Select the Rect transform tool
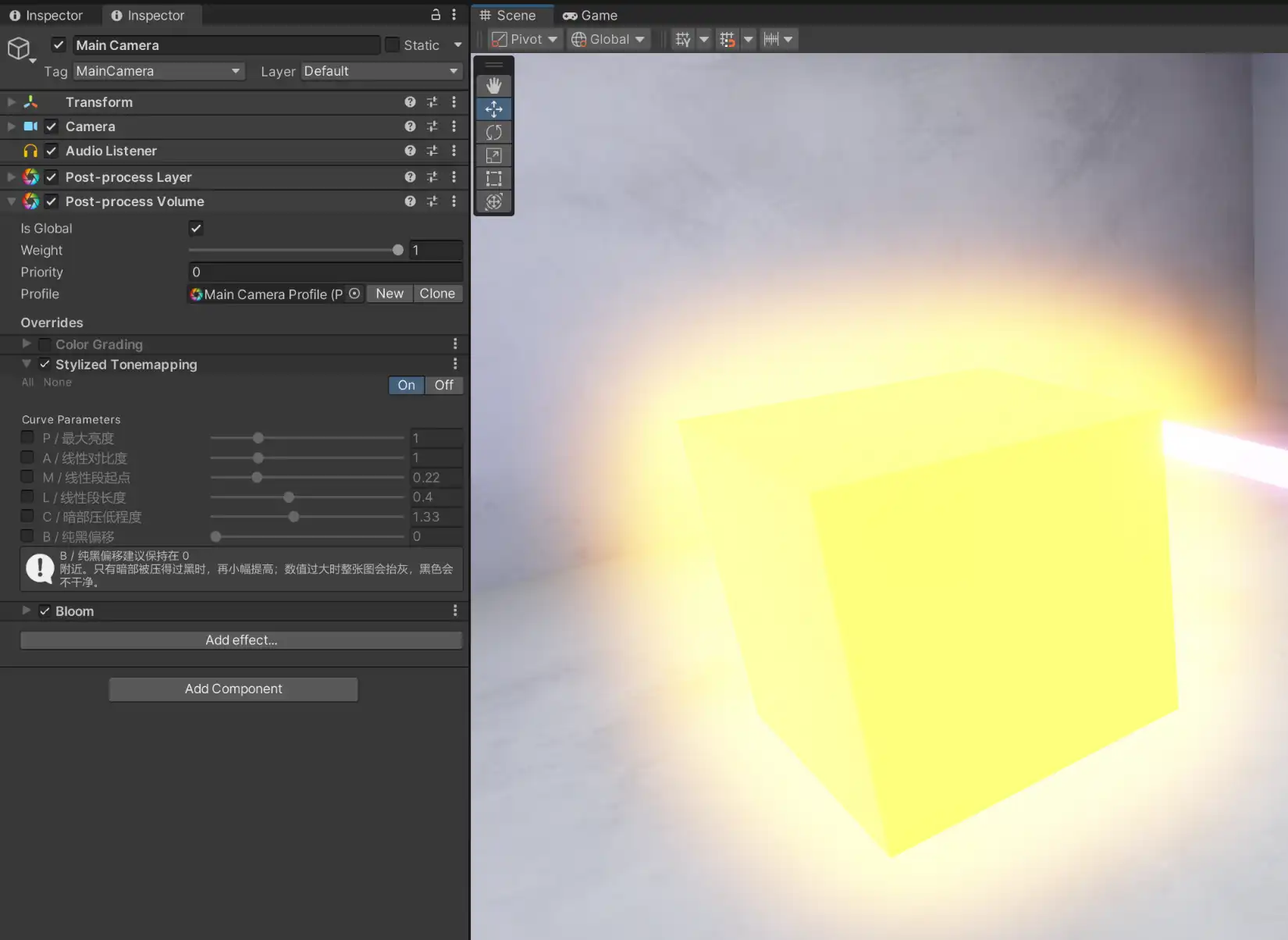This screenshot has height=940, width=1288. pyautogui.click(x=493, y=179)
